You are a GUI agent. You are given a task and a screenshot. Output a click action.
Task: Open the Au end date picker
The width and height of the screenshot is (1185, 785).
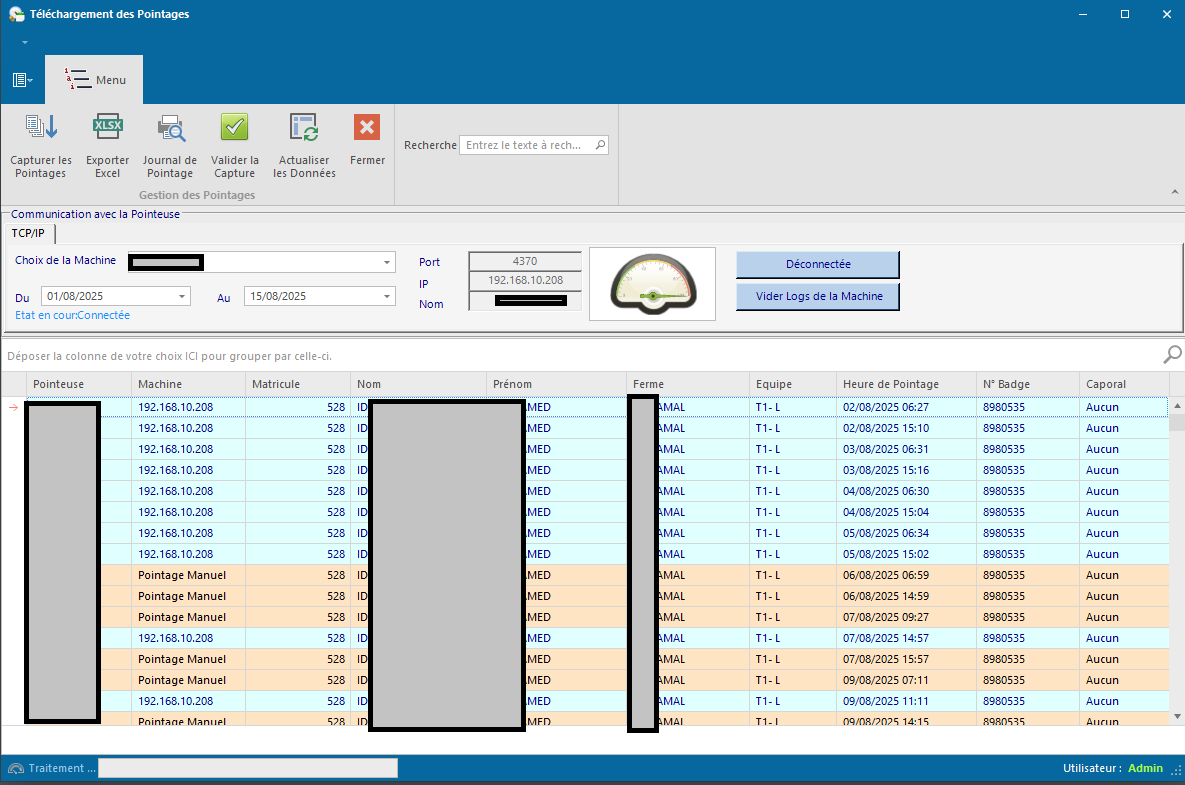387,297
